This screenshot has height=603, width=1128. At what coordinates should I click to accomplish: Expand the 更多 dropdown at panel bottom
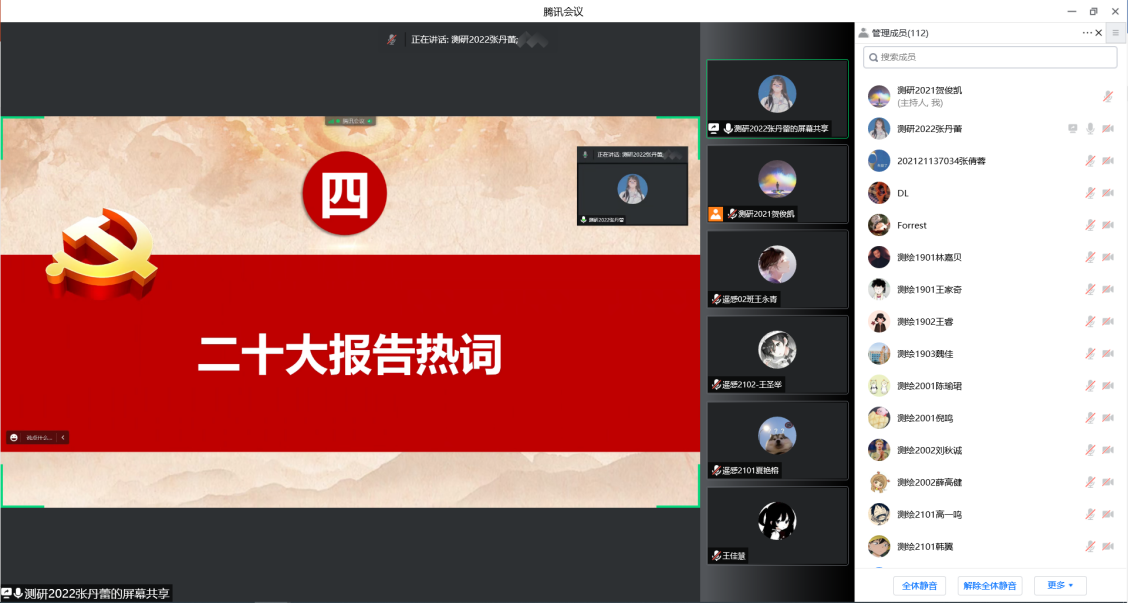pos(1060,585)
